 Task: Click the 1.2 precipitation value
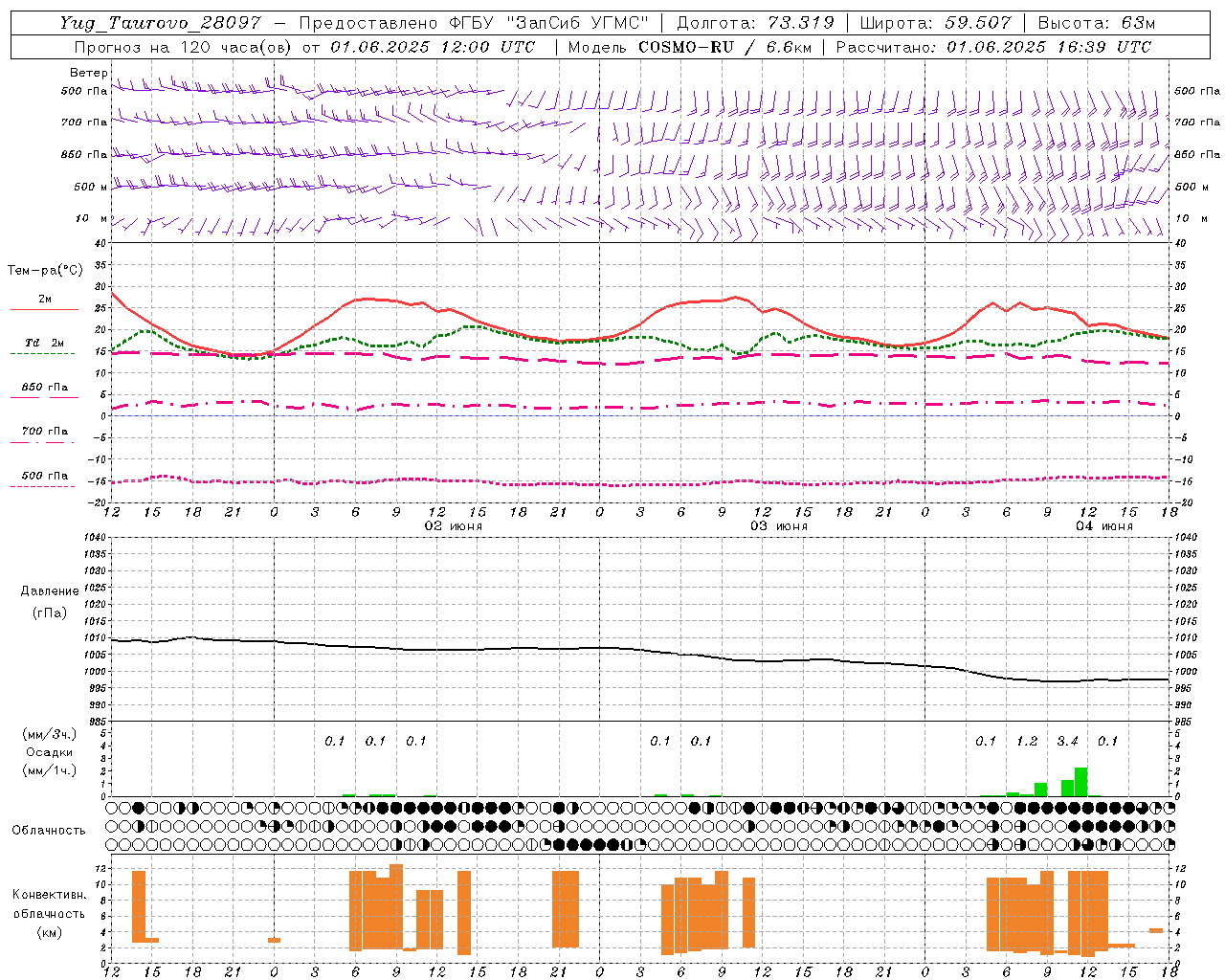pyautogui.click(x=1027, y=742)
